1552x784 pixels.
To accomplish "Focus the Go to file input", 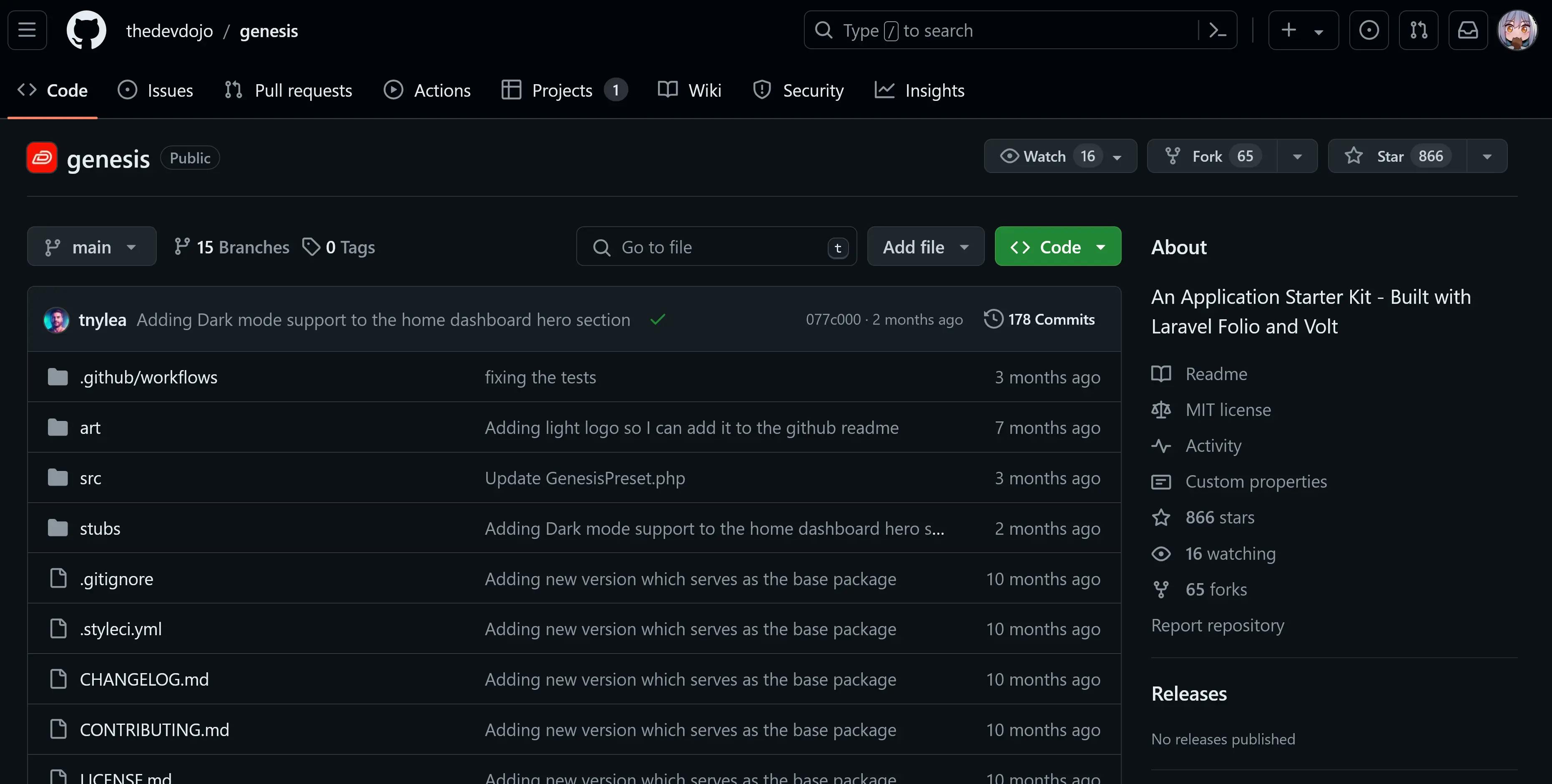I will tap(716, 246).
